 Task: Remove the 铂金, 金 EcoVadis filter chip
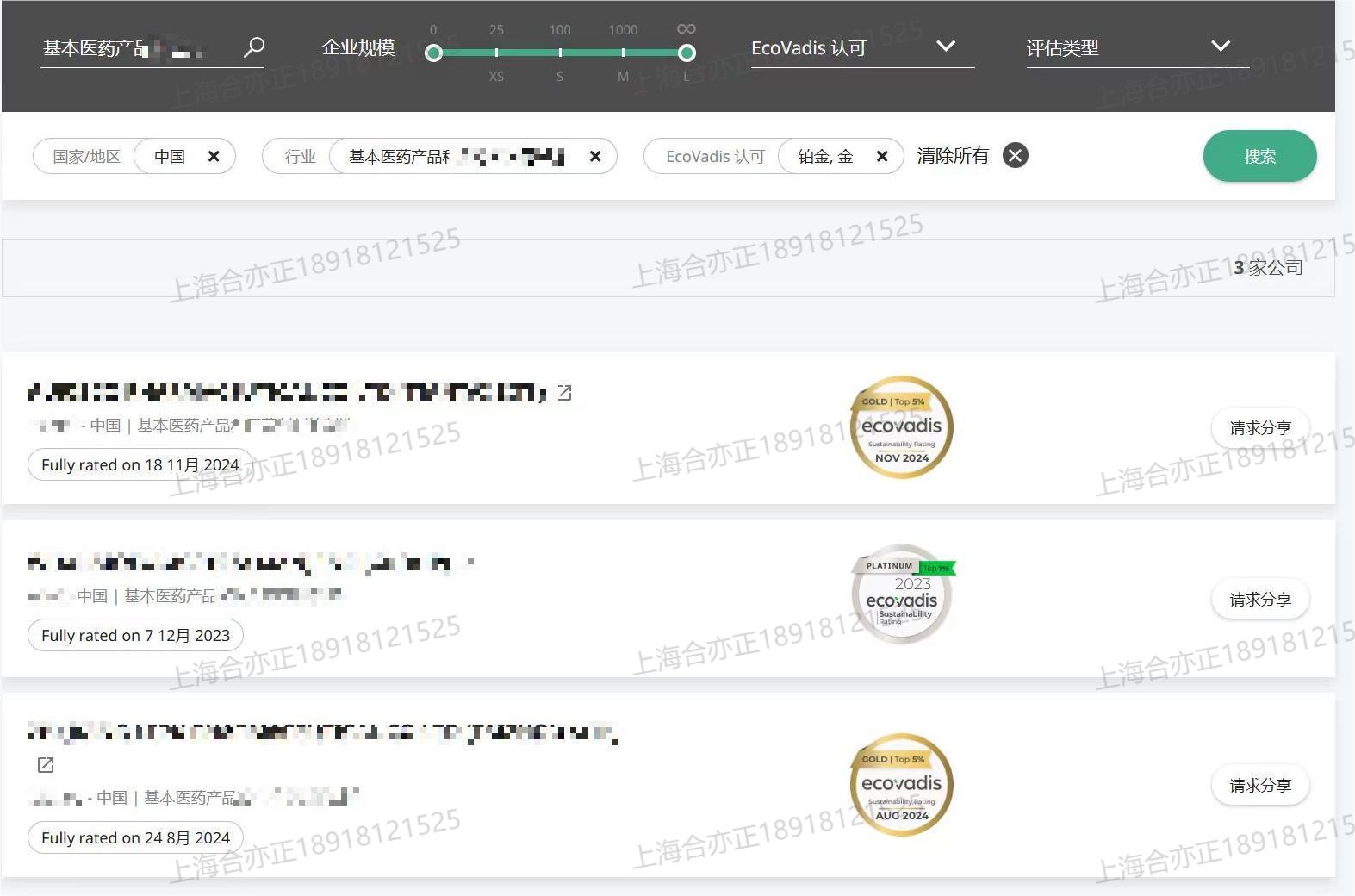[882, 157]
